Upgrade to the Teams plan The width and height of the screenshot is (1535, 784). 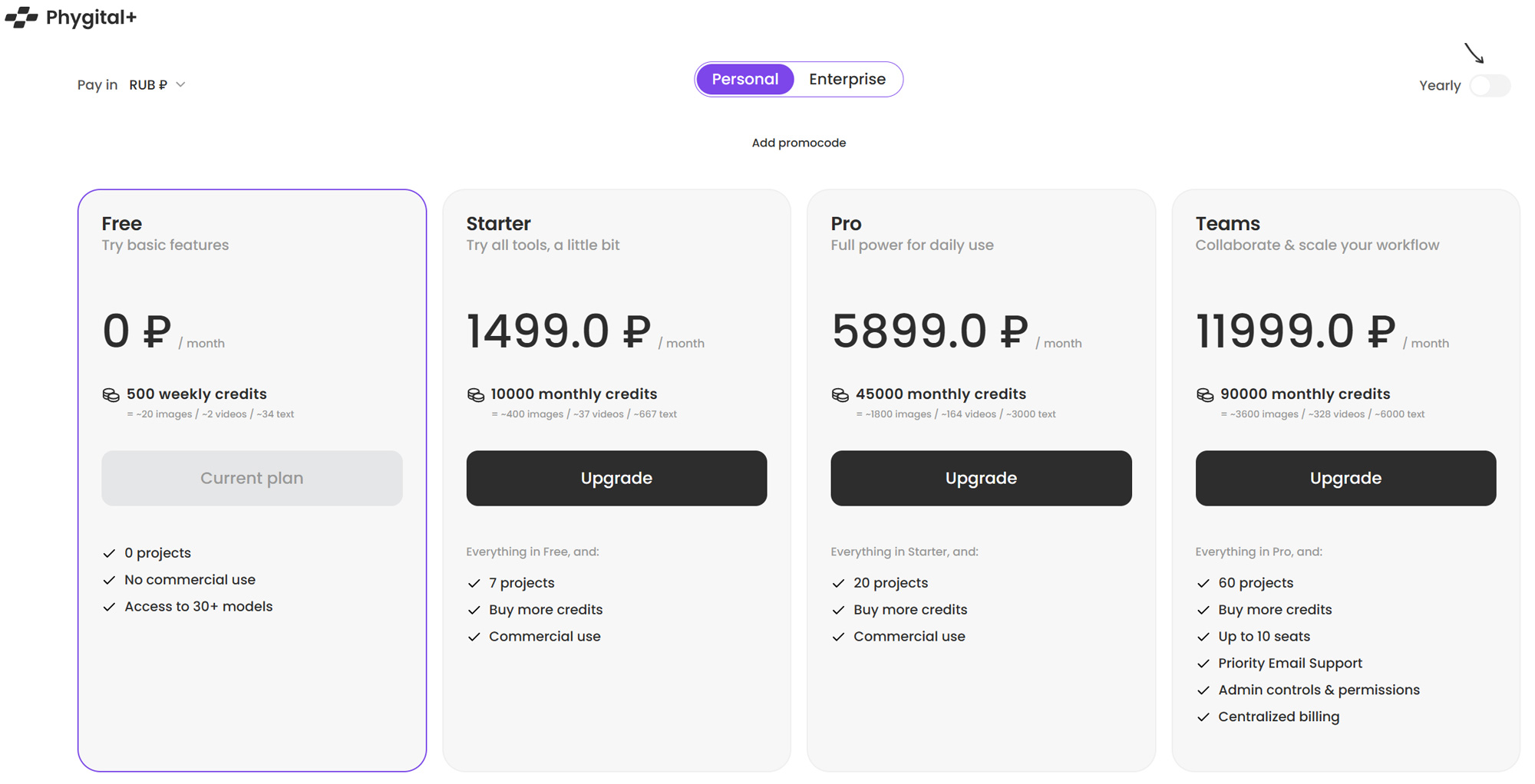click(1345, 478)
